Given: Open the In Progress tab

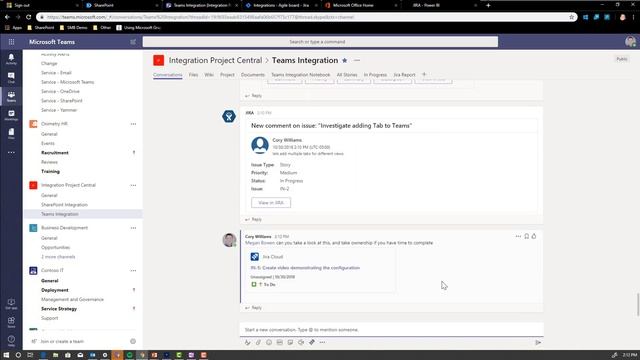Looking at the screenshot, I should (375, 75).
